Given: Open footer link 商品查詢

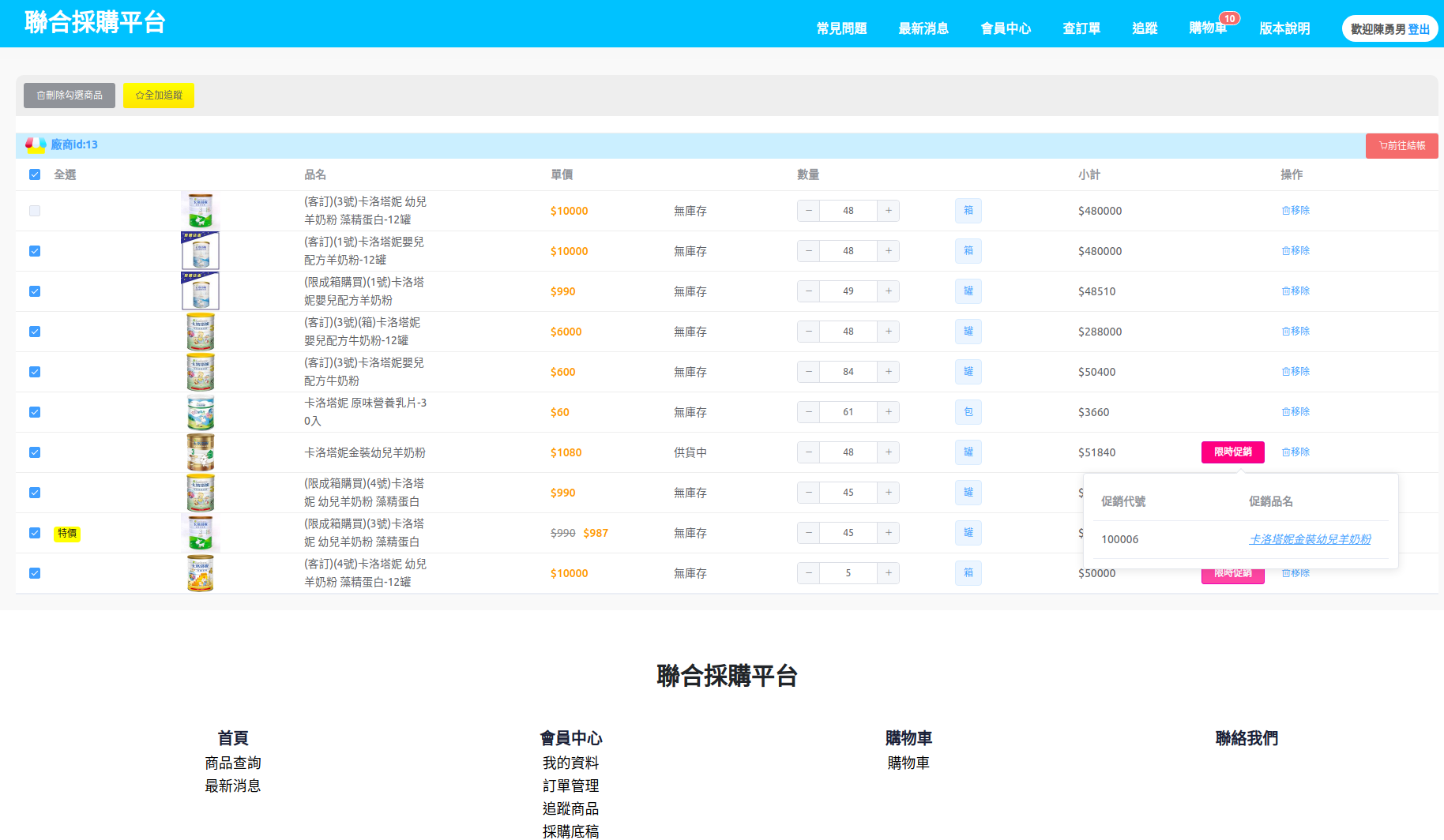Looking at the screenshot, I should coord(233,763).
